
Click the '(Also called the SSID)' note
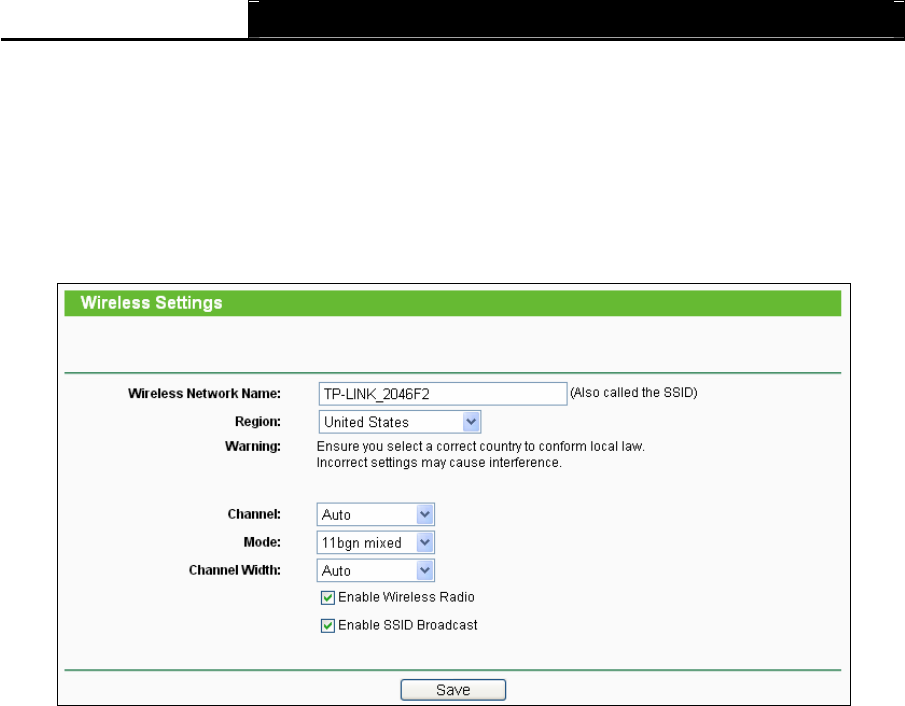(634, 393)
